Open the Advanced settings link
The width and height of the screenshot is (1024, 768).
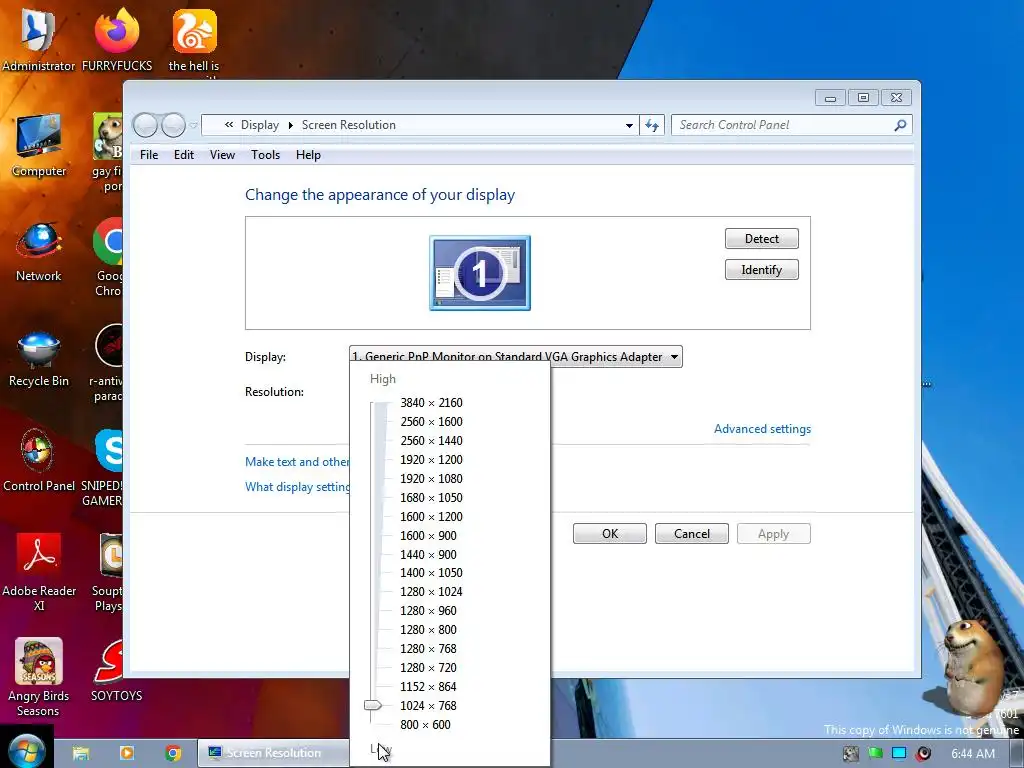click(x=762, y=429)
